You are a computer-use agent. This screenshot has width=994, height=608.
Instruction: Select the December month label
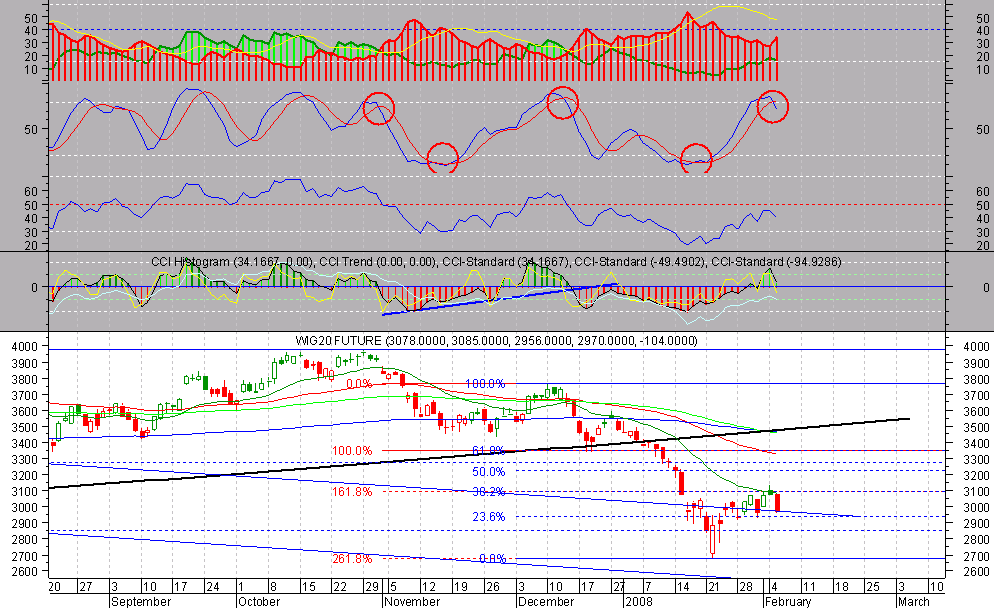[546, 601]
